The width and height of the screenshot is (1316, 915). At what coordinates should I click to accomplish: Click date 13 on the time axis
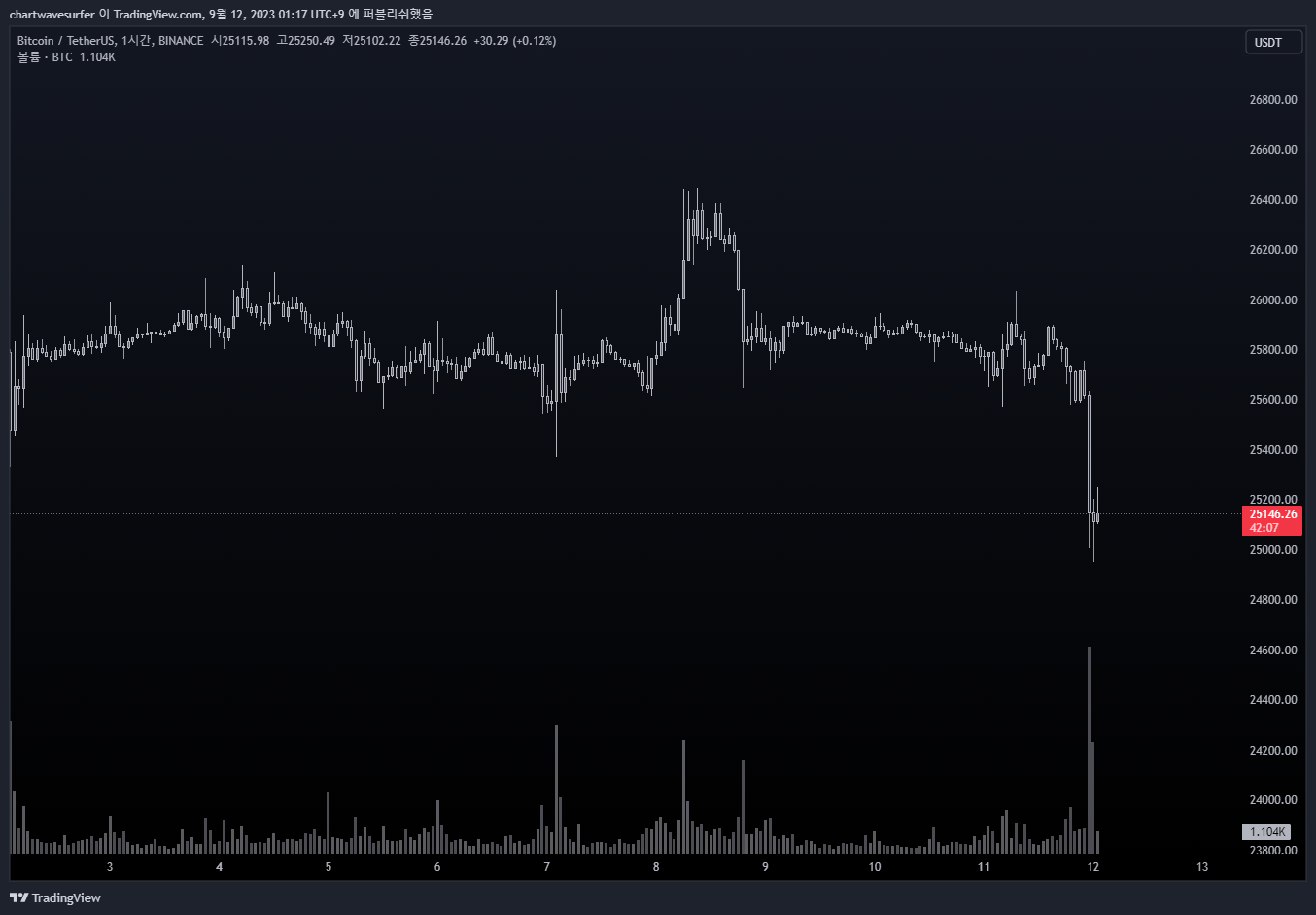click(1202, 867)
